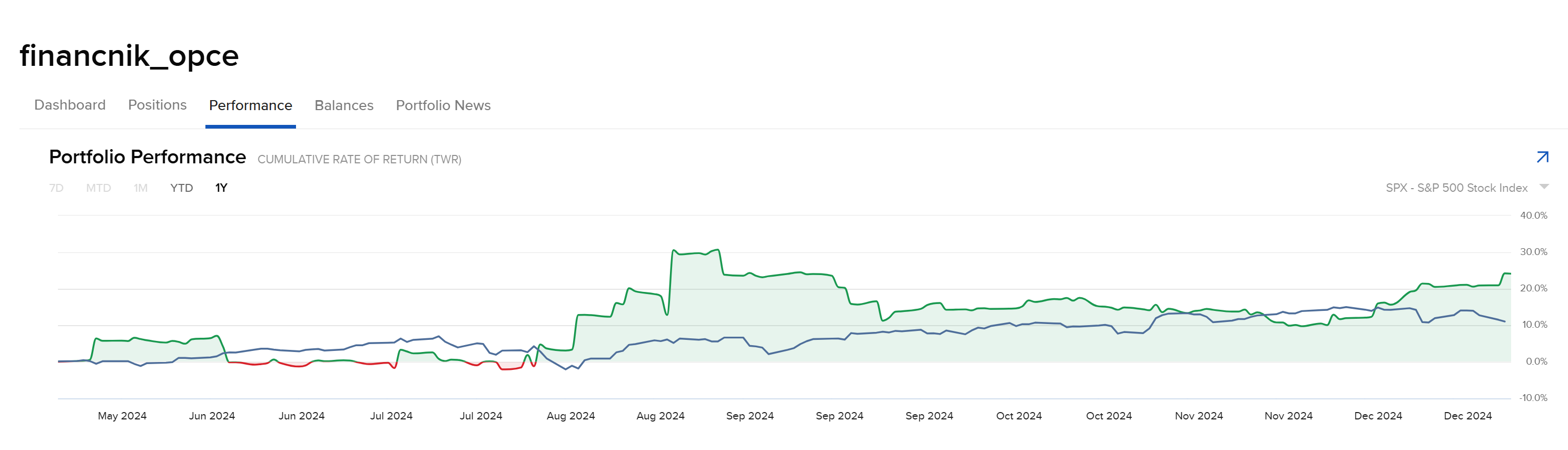Image resolution: width=1568 pixels, height=450 pixels.
Task: Switch to the Dashboard tab
Action: click(70, 105)
